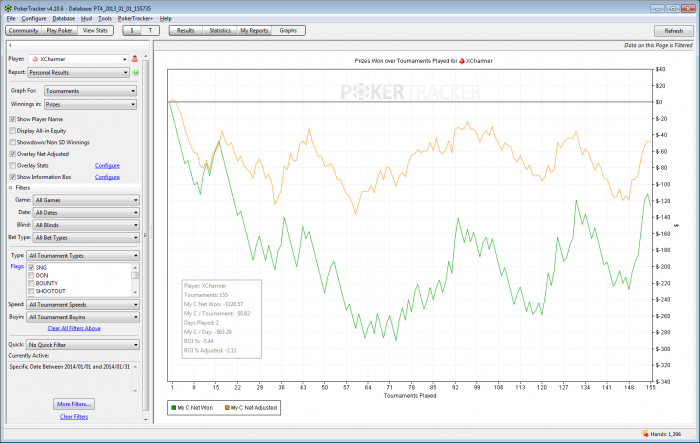Open the tournament Speed dropdown

(83, 305)
